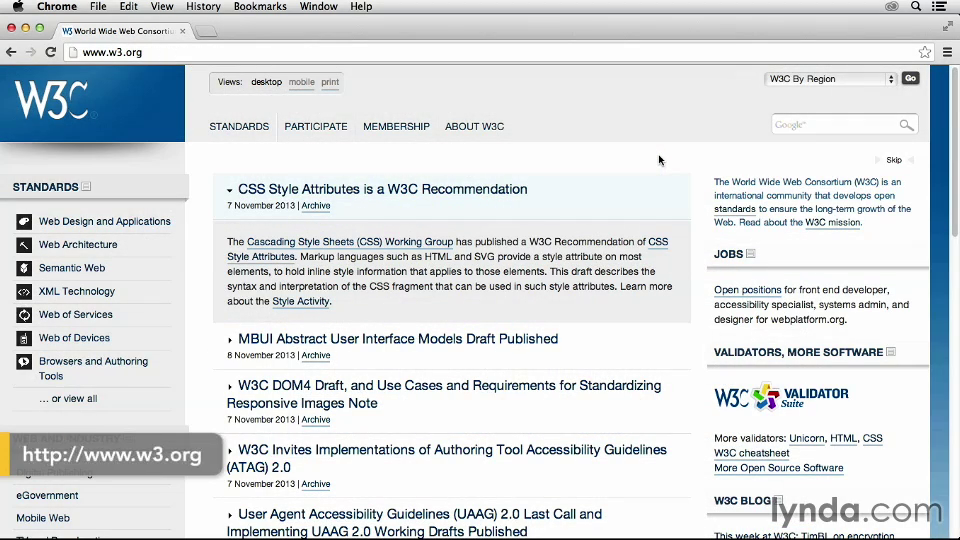Collapse the Validators, More Software section

coord(891,352)
